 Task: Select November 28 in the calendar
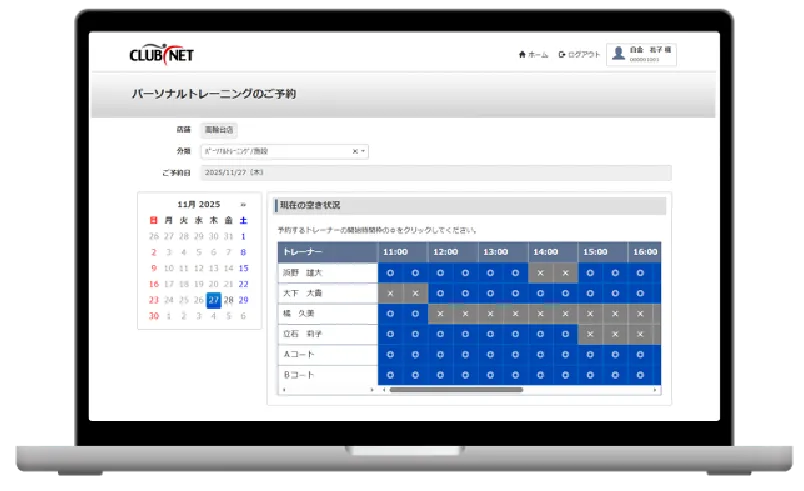coord(229,300)
